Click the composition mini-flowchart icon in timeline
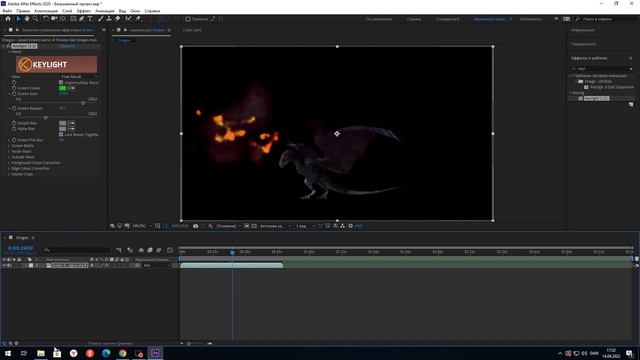The image size is (640, 360). point(119,250)
